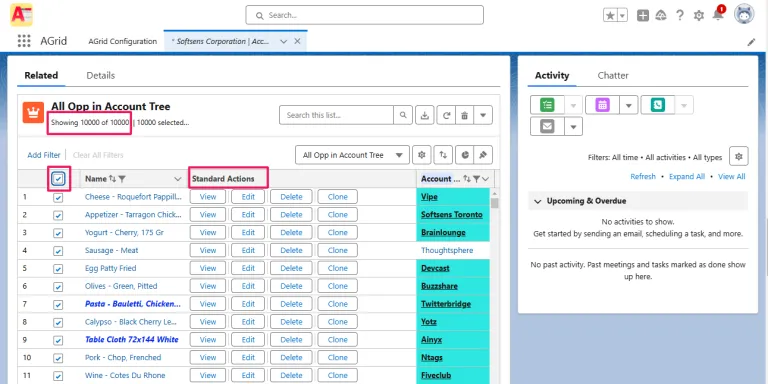Click the pin list view icon
The width and height of the screenshot is (768, 384).
coord(483,155)
